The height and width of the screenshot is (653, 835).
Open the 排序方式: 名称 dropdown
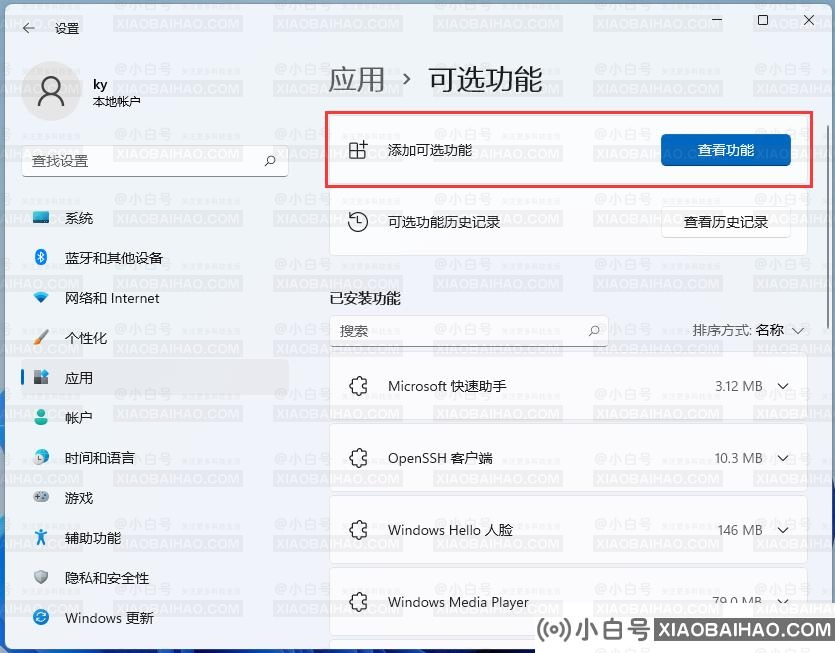[748, 330]
